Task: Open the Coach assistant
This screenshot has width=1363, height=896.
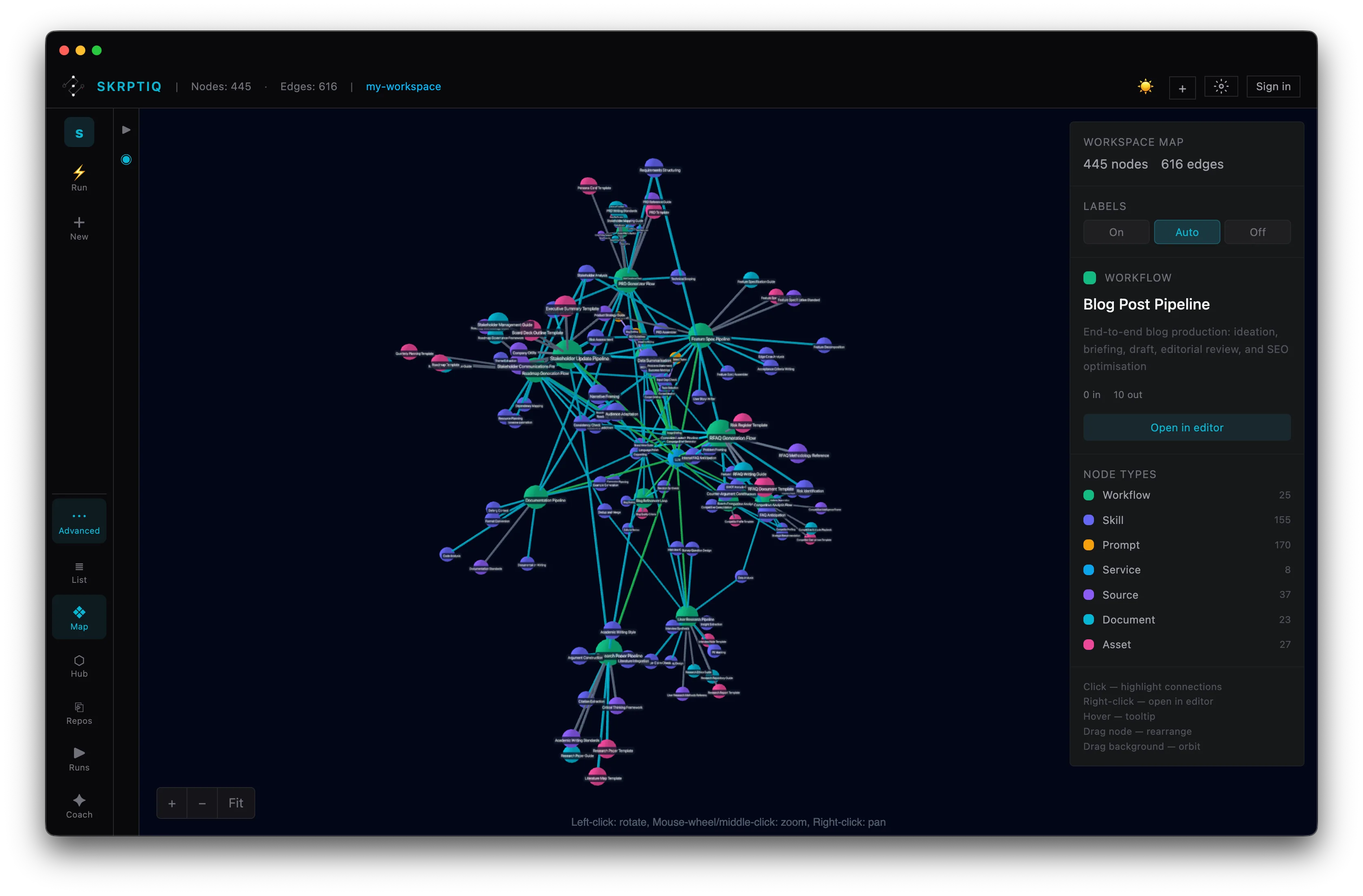Action: (79, 807)
